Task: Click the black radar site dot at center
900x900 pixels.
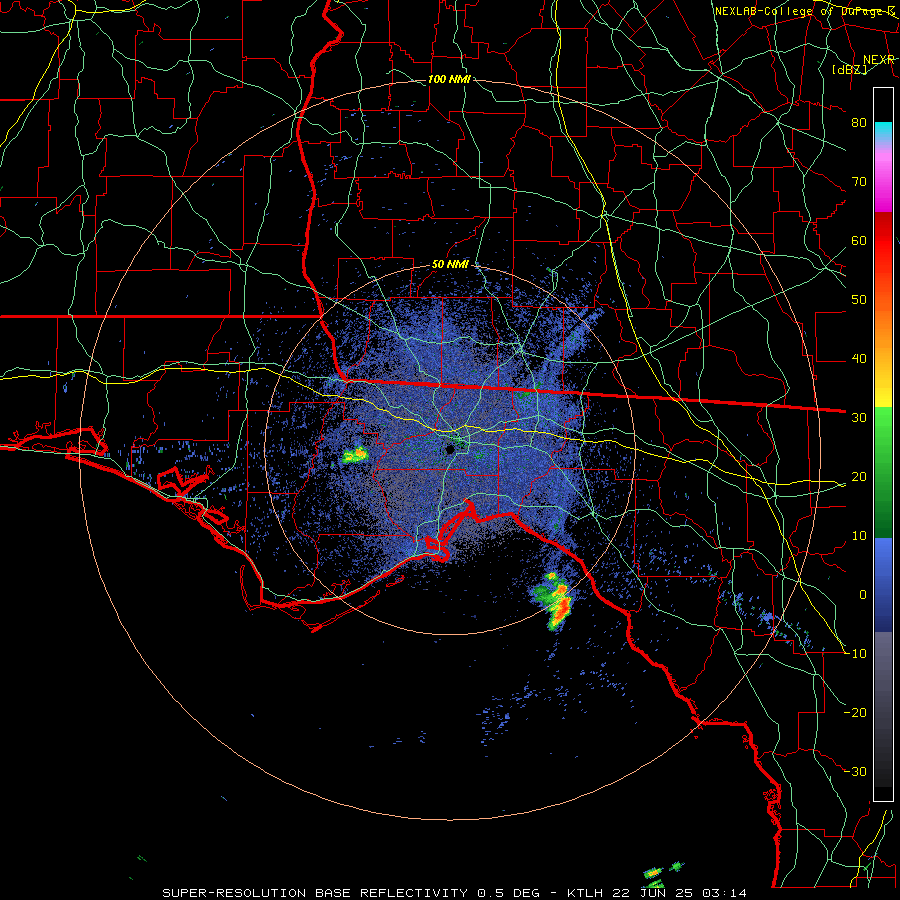Action: [451, 449]
